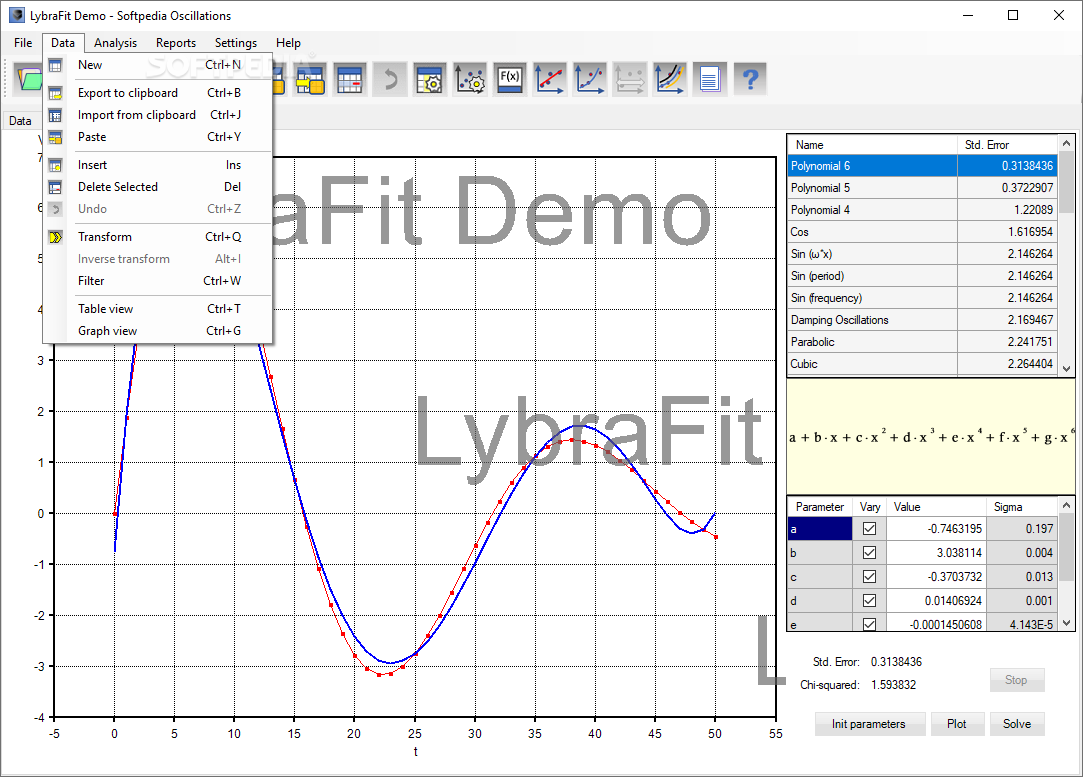This screenshot has width=1083, height=777.
Task: Click the icon next to Insert
Action: coord(55,165)
